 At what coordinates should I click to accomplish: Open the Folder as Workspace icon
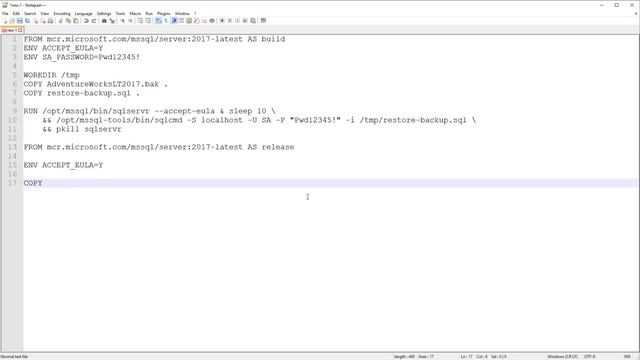[x=204, y=20]
